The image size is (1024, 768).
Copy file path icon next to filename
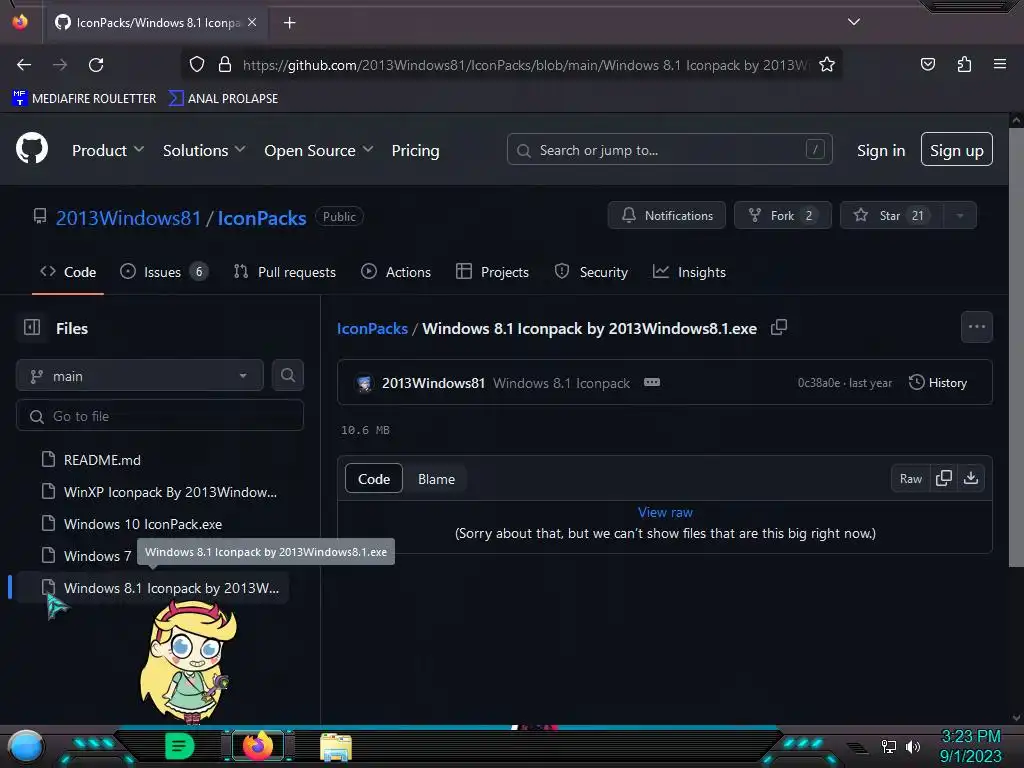778,327
